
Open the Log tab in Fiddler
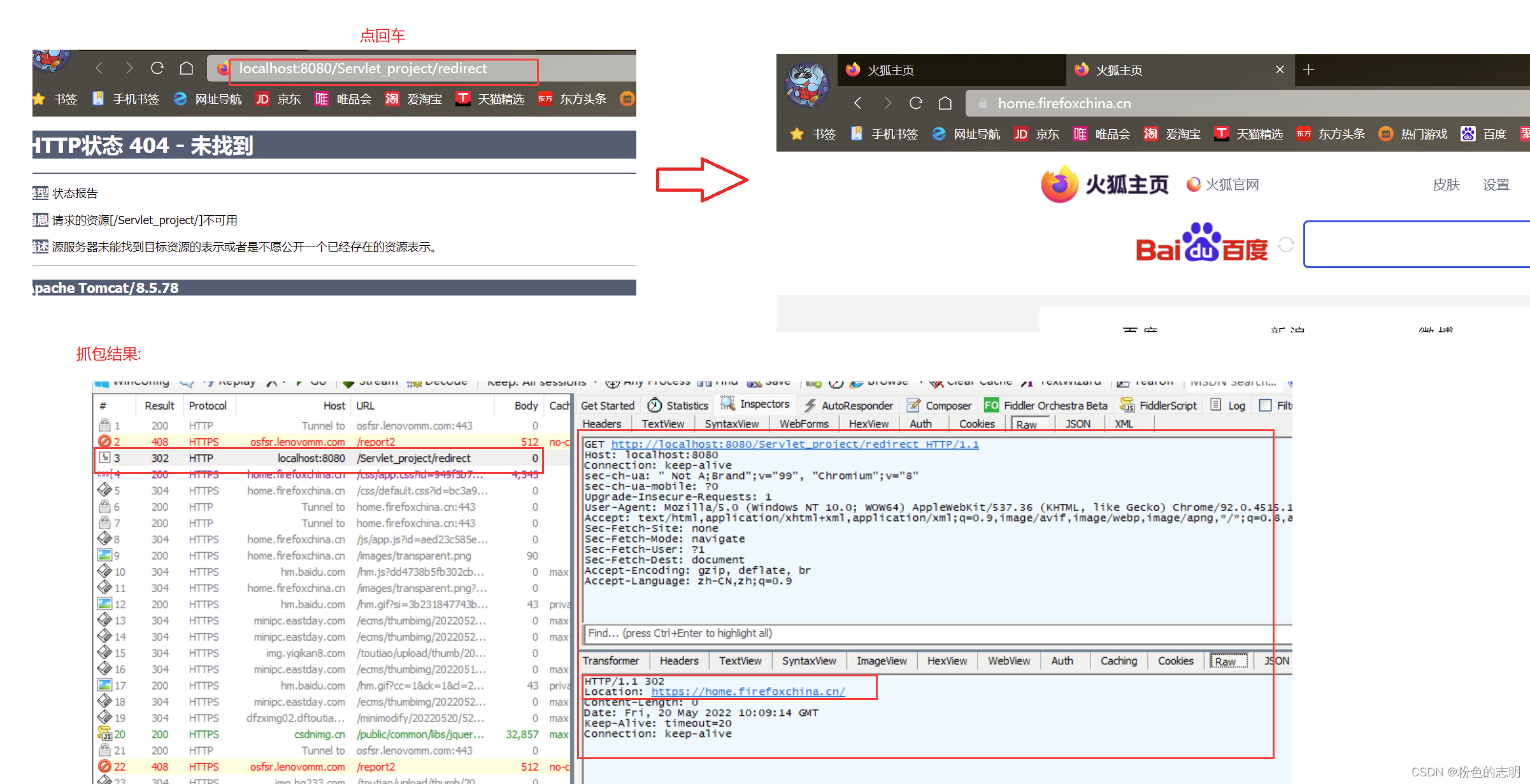click(1227, 405)
